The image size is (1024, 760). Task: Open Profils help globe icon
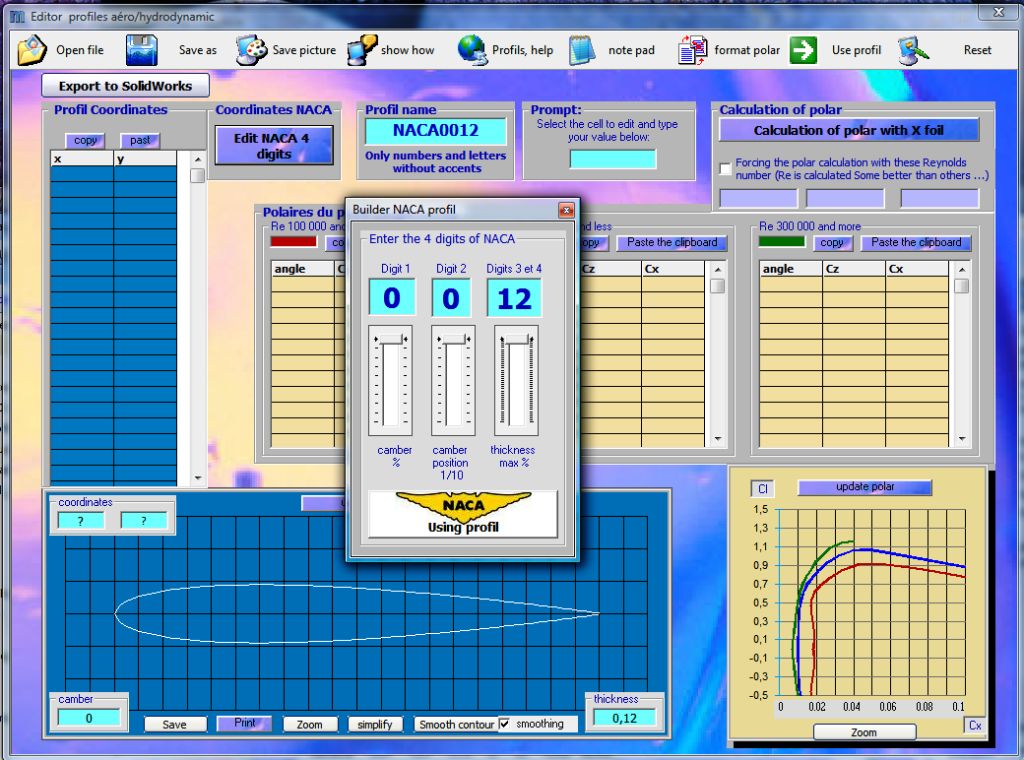[472, 50]
